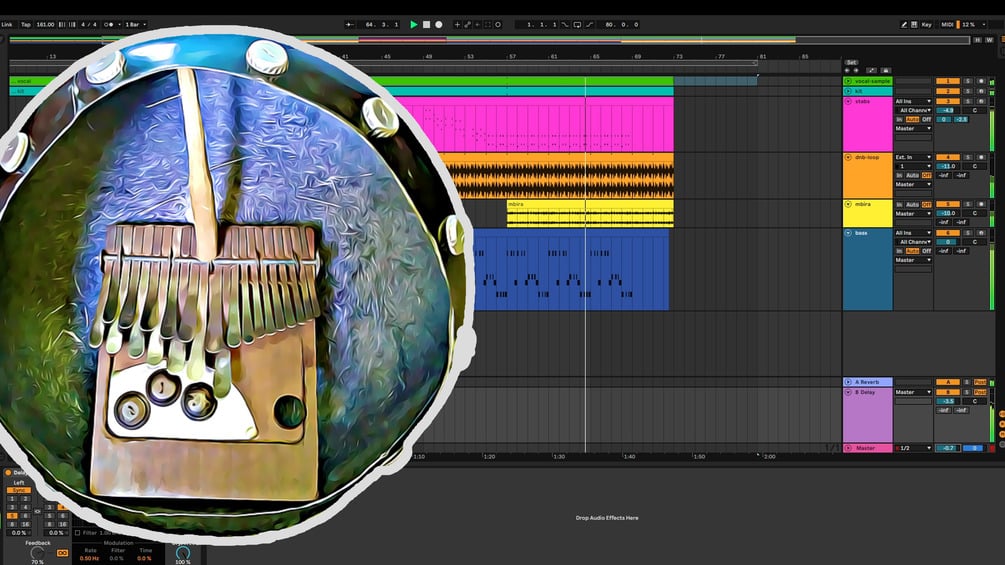Screen dimensions: 1005x565
Task: Open metronome settings dropdown arrow
Action: pyautogui.click(x=120, y=24)
